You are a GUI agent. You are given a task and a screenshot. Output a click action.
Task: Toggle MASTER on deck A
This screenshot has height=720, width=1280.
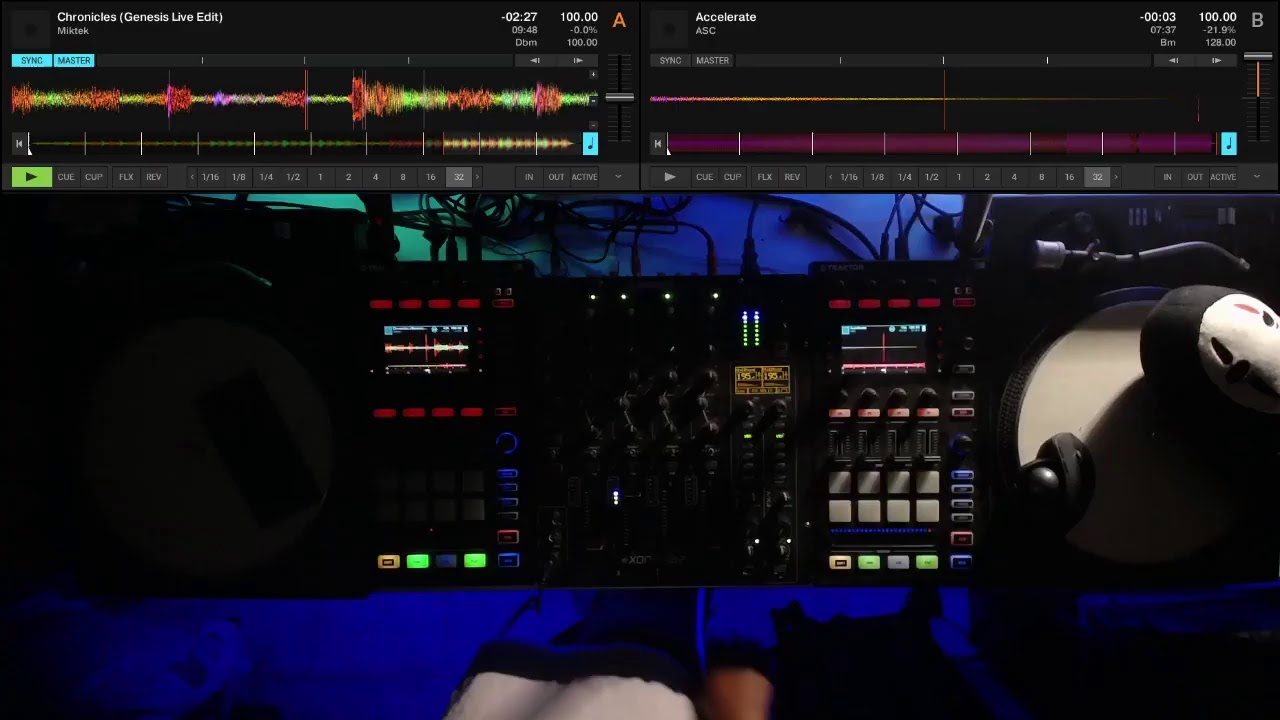point(74,61)
